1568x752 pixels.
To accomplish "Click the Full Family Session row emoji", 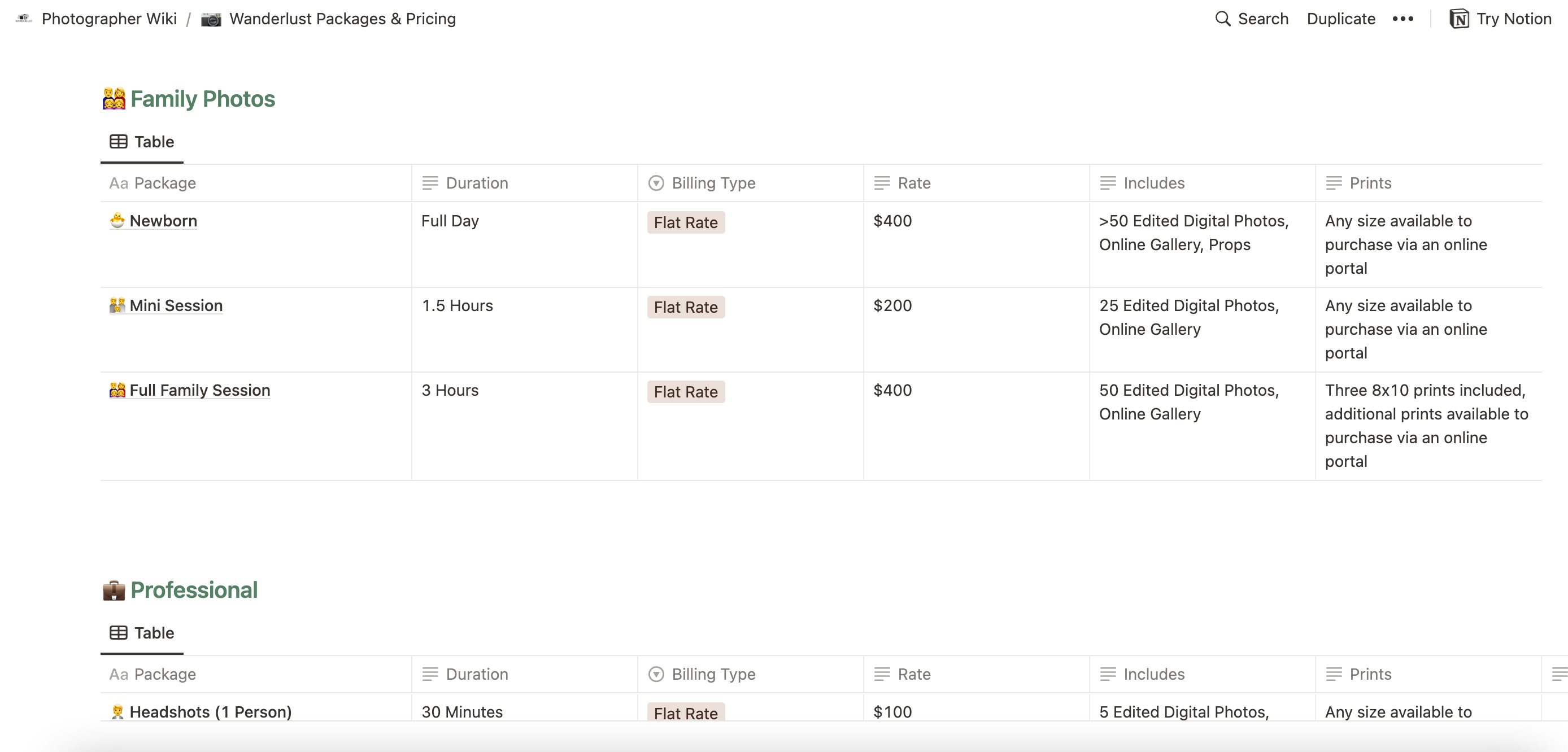I will tap(117, 390).
